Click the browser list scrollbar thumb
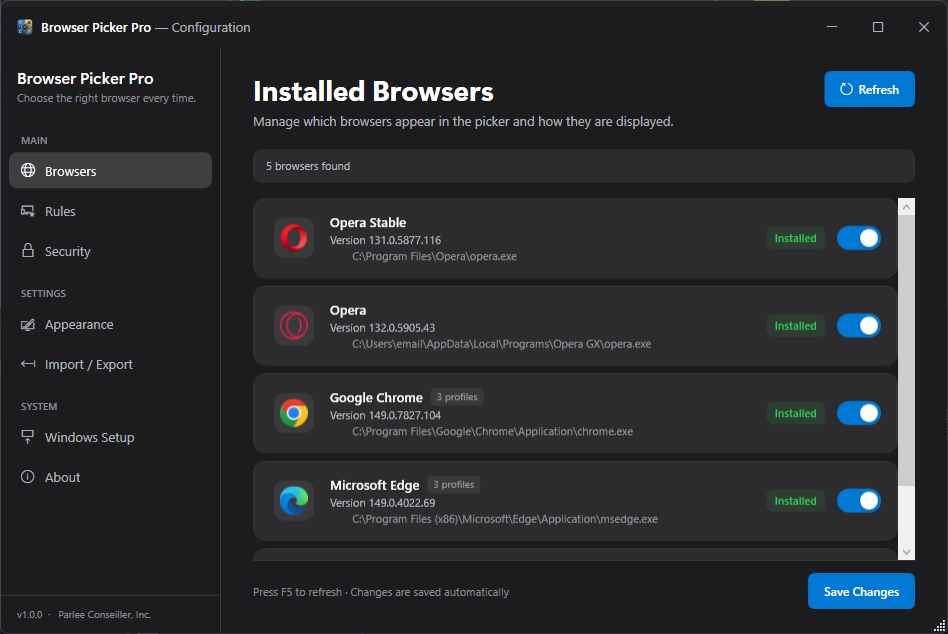This screenshot has height=634, width=948. (906, 350)
